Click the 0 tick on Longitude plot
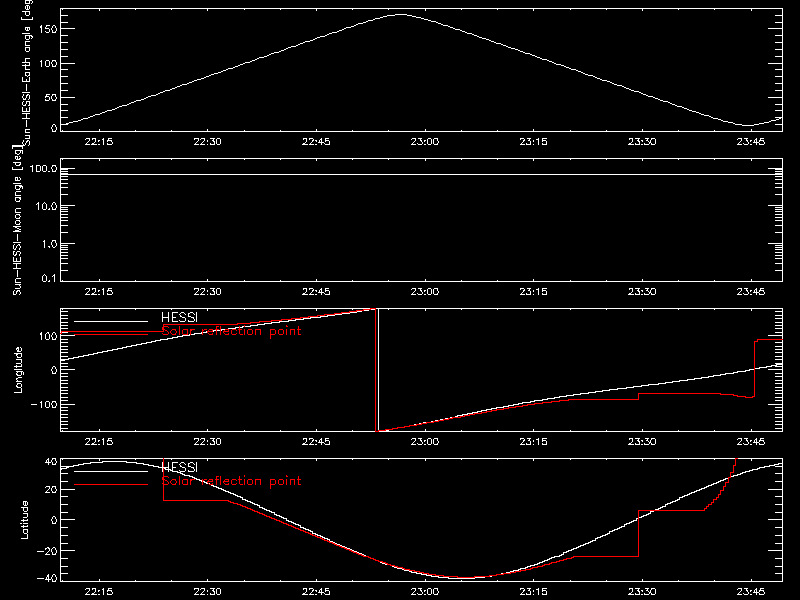 54,370
